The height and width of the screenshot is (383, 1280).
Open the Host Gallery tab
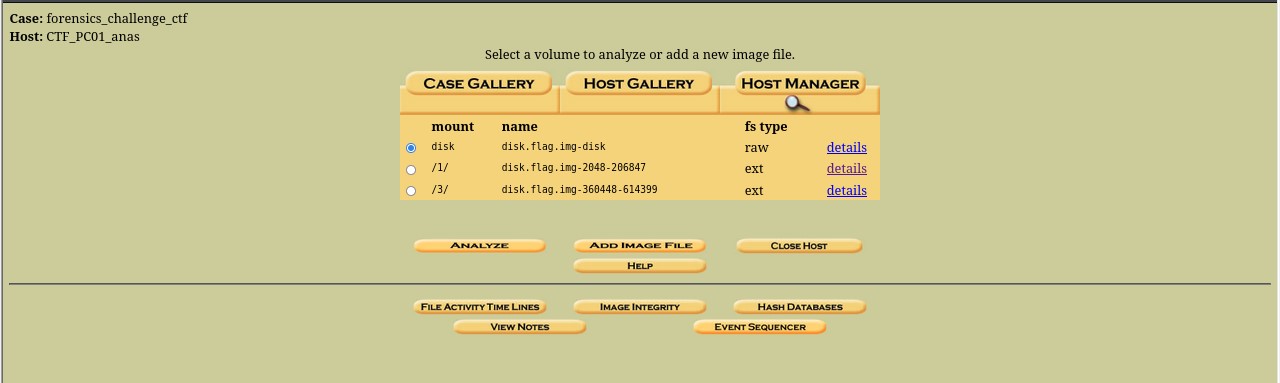point(639,84)
